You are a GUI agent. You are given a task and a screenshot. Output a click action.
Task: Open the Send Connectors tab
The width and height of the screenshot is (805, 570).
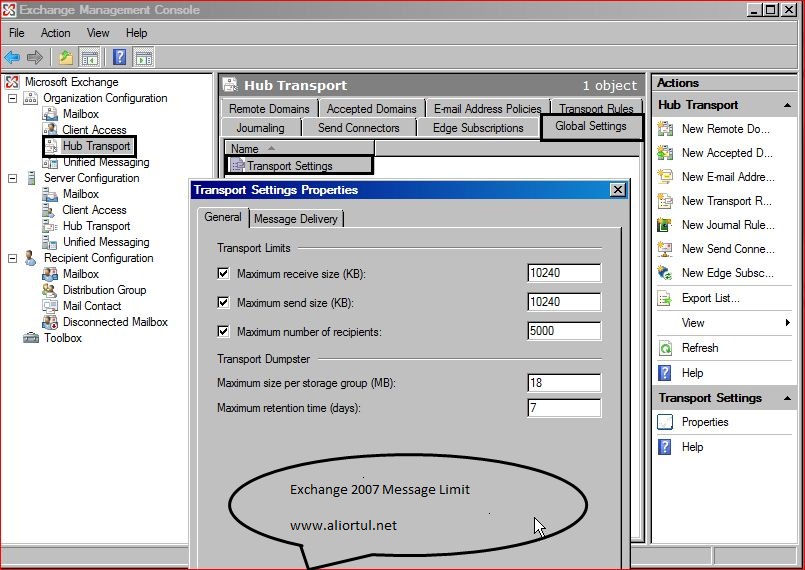[x=358, y=128]
